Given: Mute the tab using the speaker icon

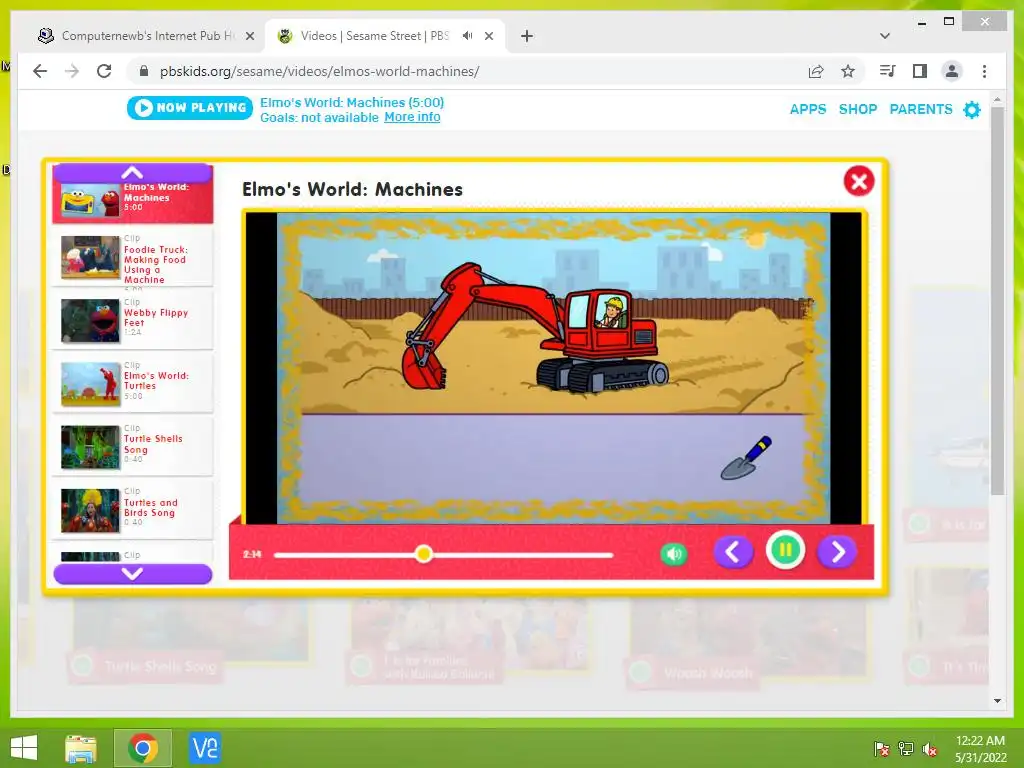Looking at the screenshot, I should [468, 36].
